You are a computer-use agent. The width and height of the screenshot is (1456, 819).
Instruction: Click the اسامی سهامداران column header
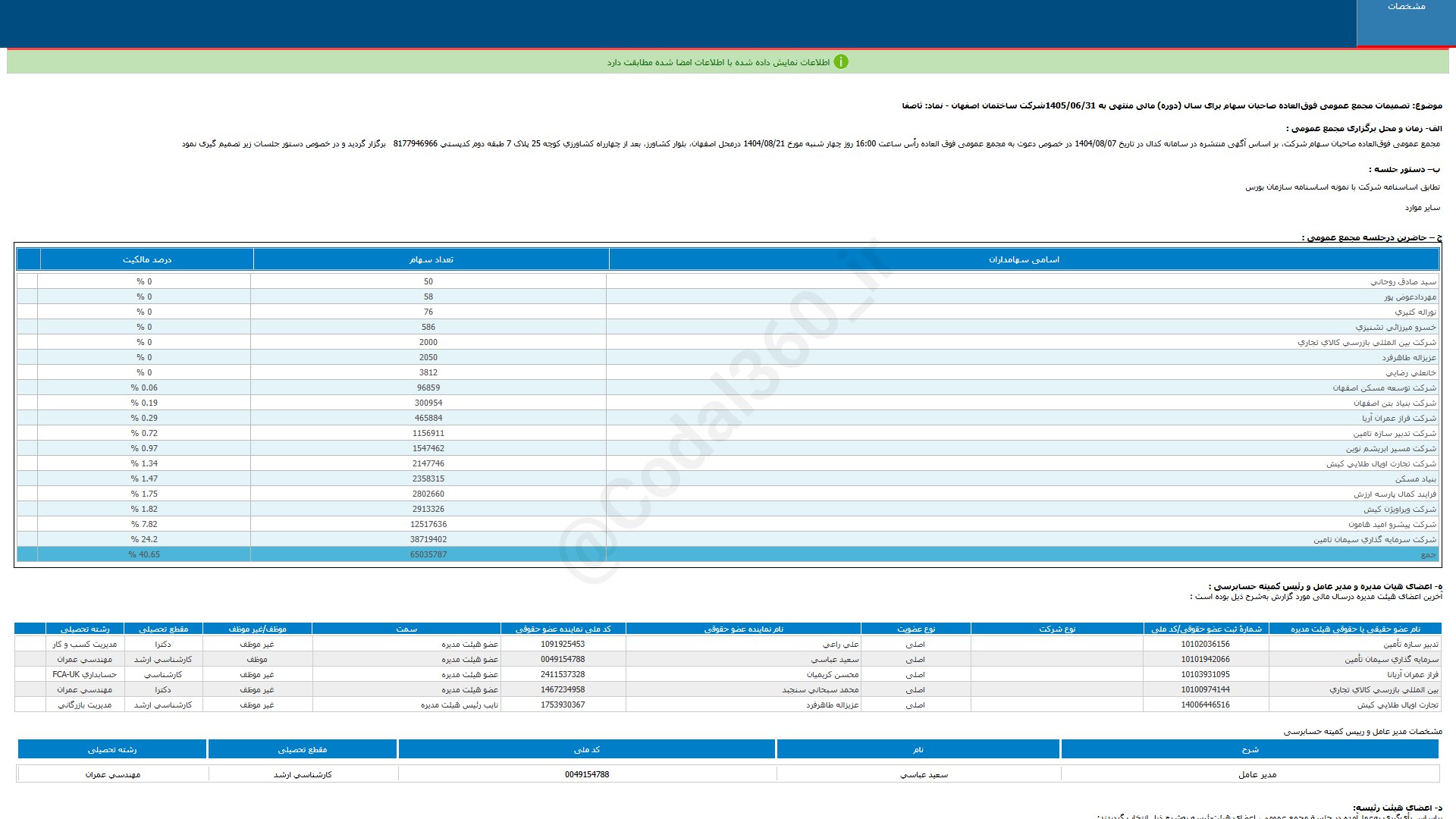pos(1024,259)
